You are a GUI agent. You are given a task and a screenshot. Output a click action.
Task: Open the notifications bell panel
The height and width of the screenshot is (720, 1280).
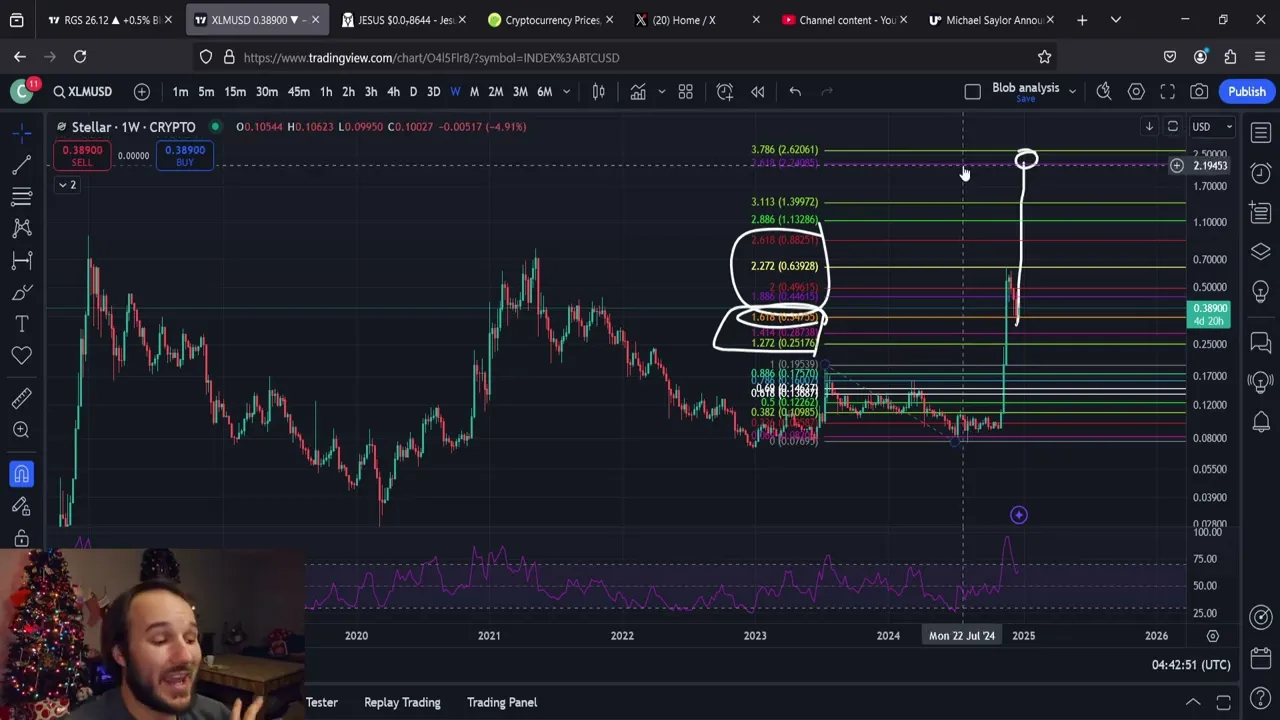(x=1261, y=422)
